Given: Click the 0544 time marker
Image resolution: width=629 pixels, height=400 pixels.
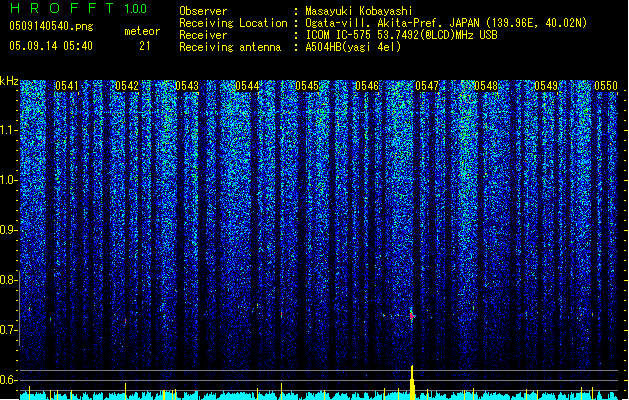Looking at the screenshot, I should pos(247,86).
